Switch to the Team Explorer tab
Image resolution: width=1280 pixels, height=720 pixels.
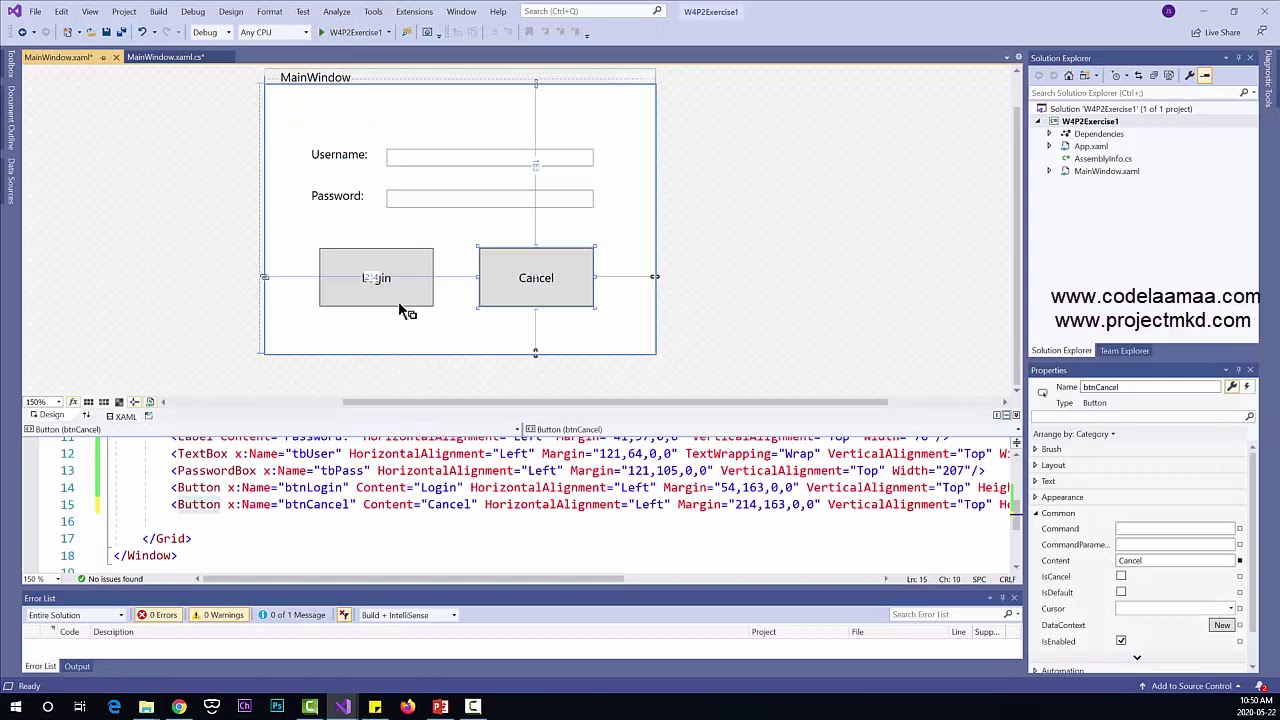[x=1125, y=351]
